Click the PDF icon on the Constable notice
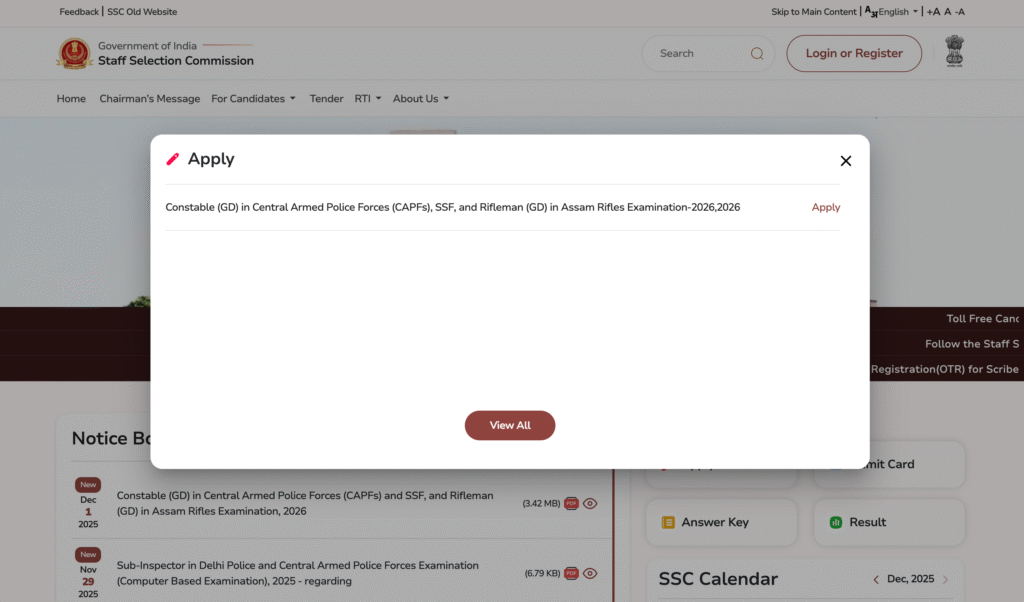This screenshot has height=602, width=1024. pyautogui.click(x=570, y=504)
